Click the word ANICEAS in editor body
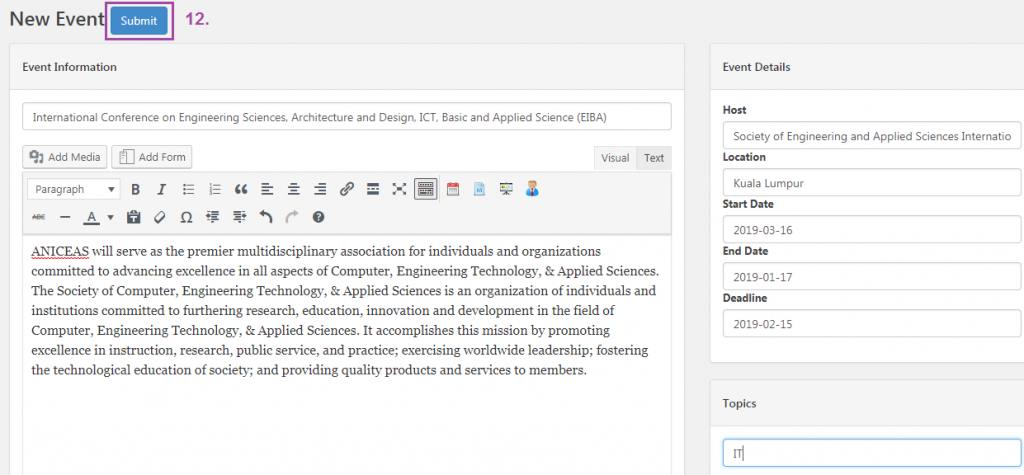This screenshot has height=475, width=1024. click(x=60, y=252)
